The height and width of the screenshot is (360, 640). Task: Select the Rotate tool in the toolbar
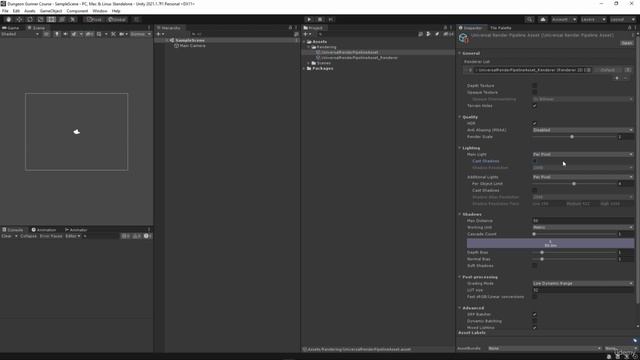[30, 20]
